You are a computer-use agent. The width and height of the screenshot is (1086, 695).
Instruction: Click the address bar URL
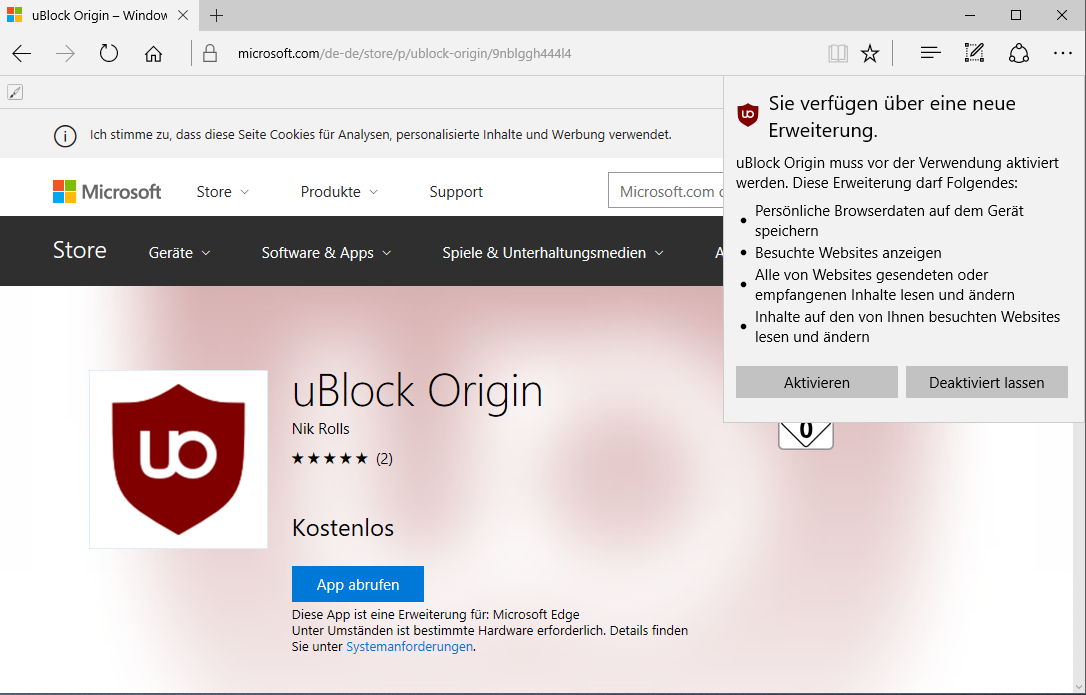404,53
